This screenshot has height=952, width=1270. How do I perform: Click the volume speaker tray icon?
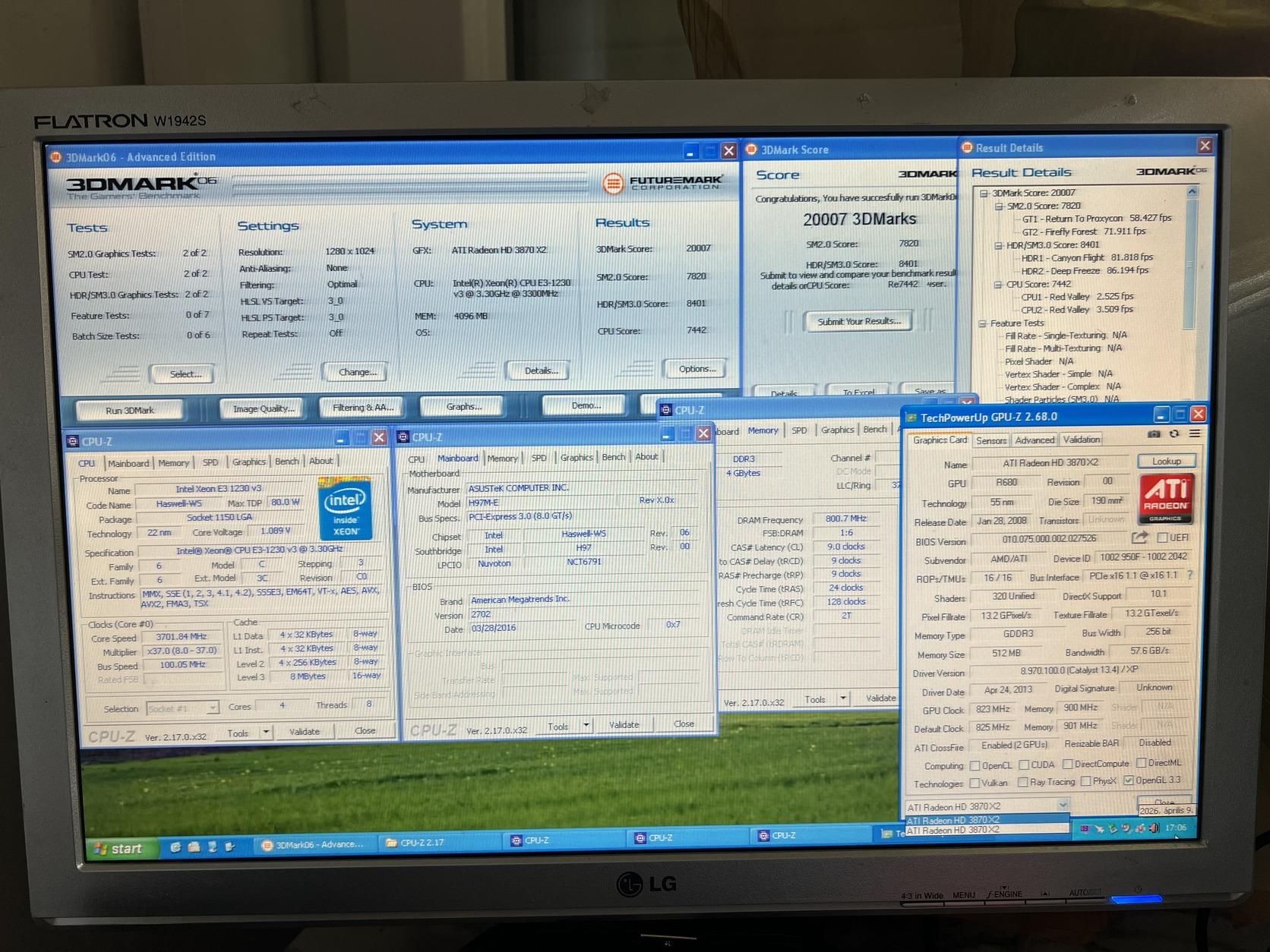(1154, 828)
